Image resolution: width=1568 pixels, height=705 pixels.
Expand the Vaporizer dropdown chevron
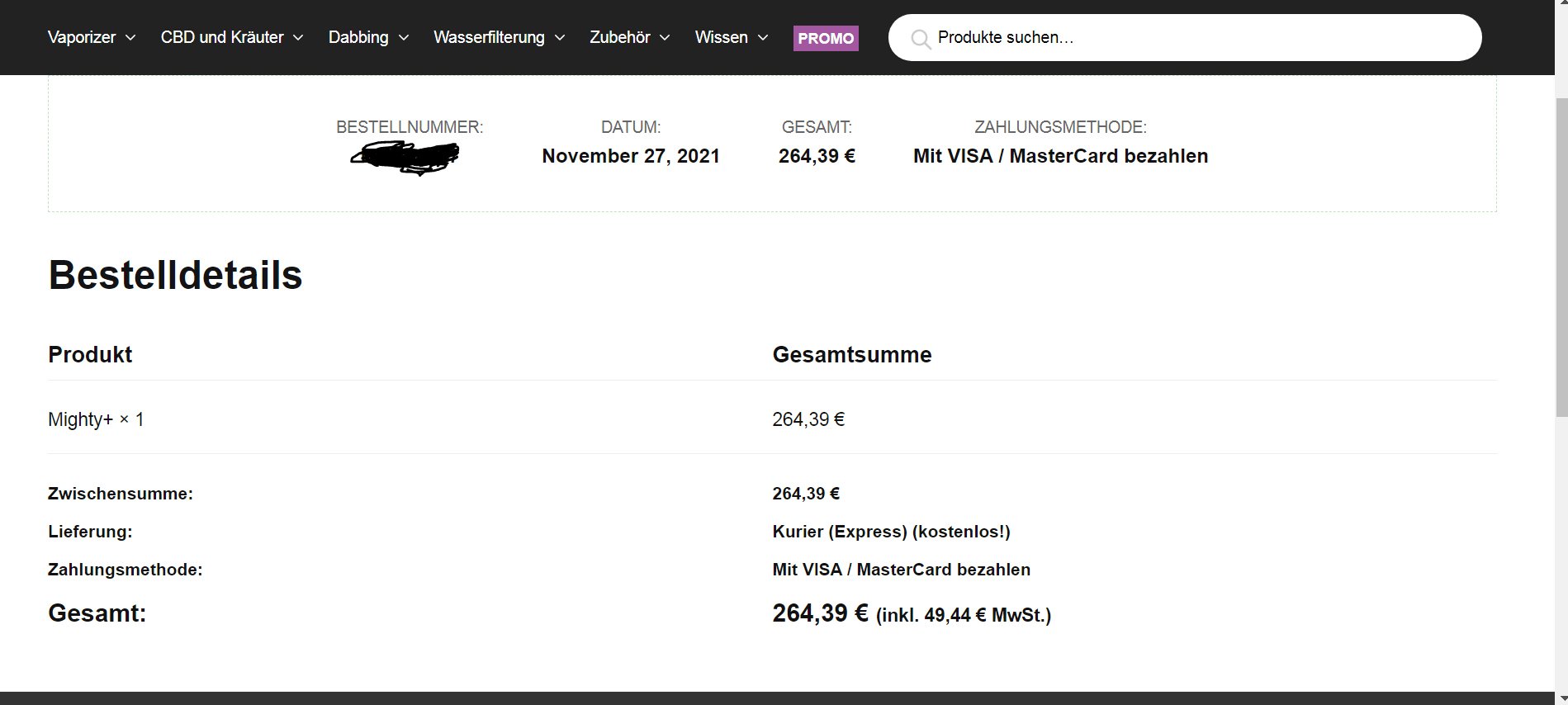[x=130, y=38]
